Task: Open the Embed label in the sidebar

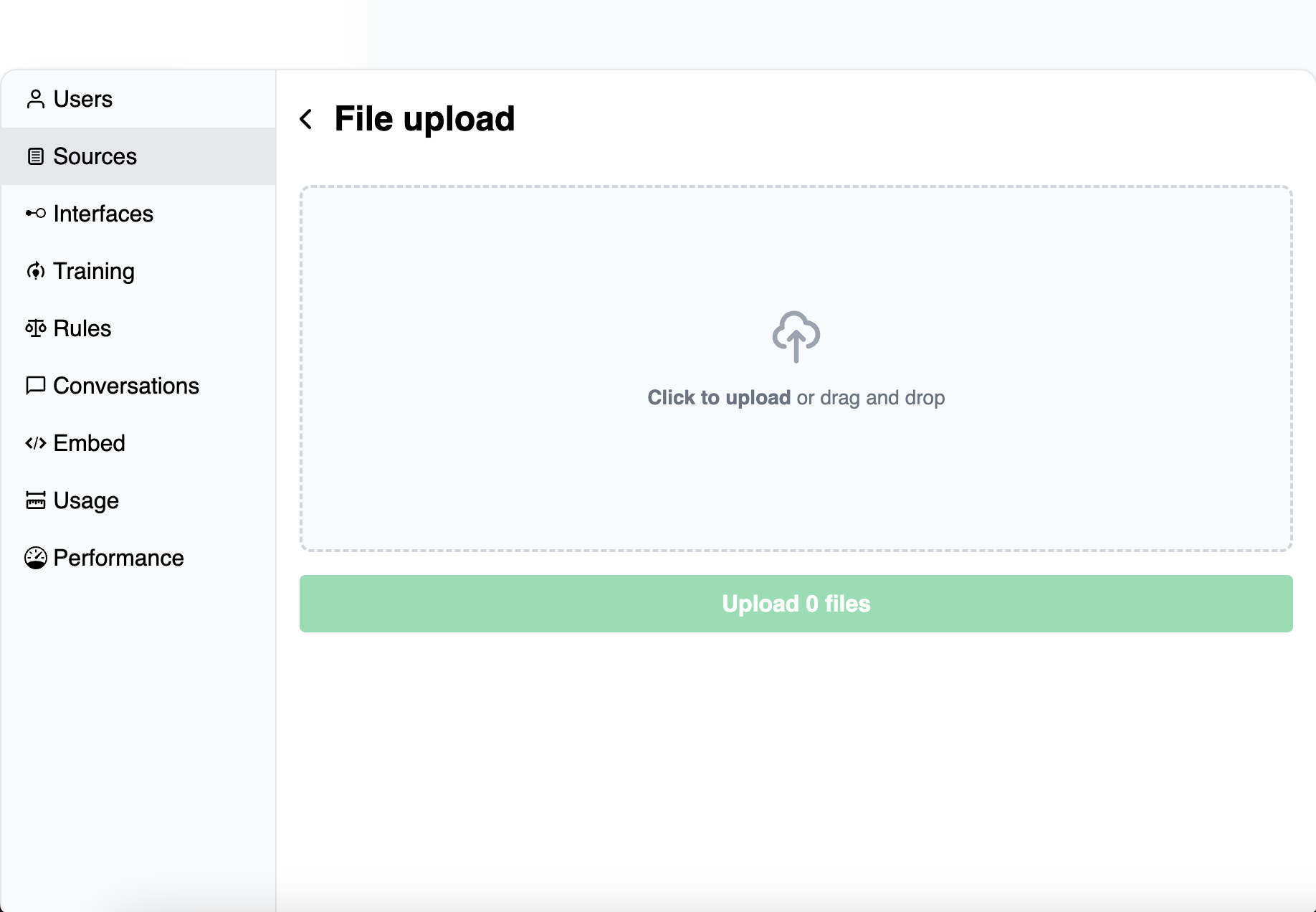Action: [89, 443]
